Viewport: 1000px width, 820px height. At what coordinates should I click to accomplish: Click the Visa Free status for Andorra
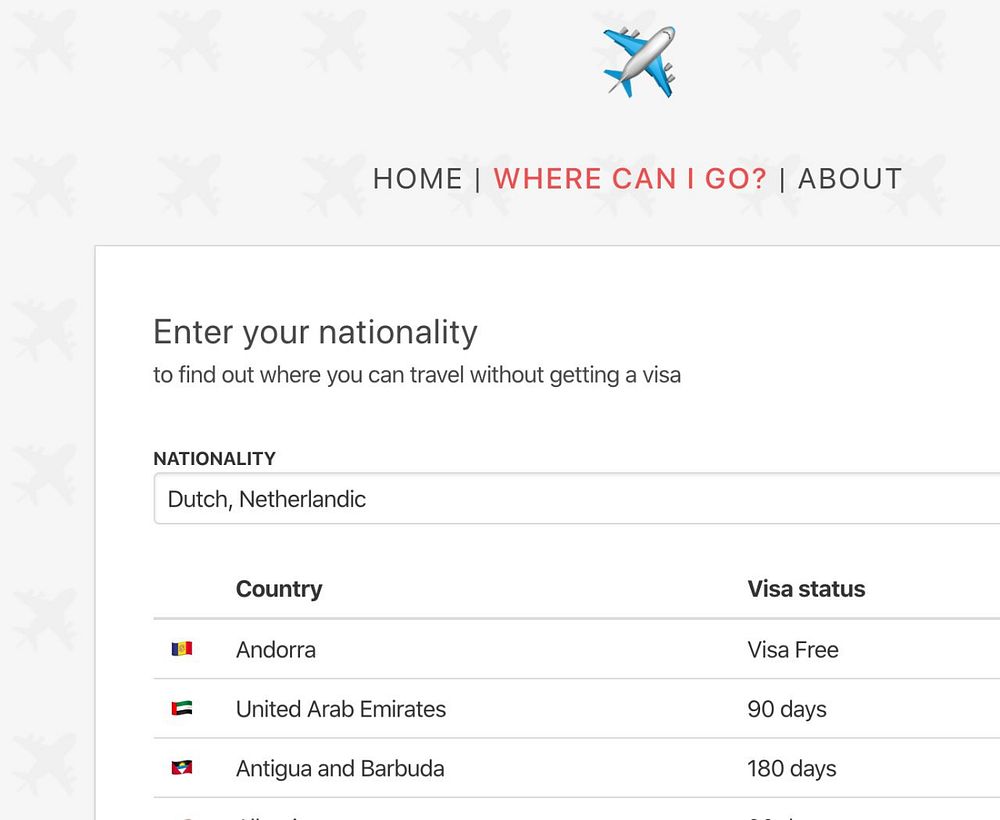(x=793, y=650)
